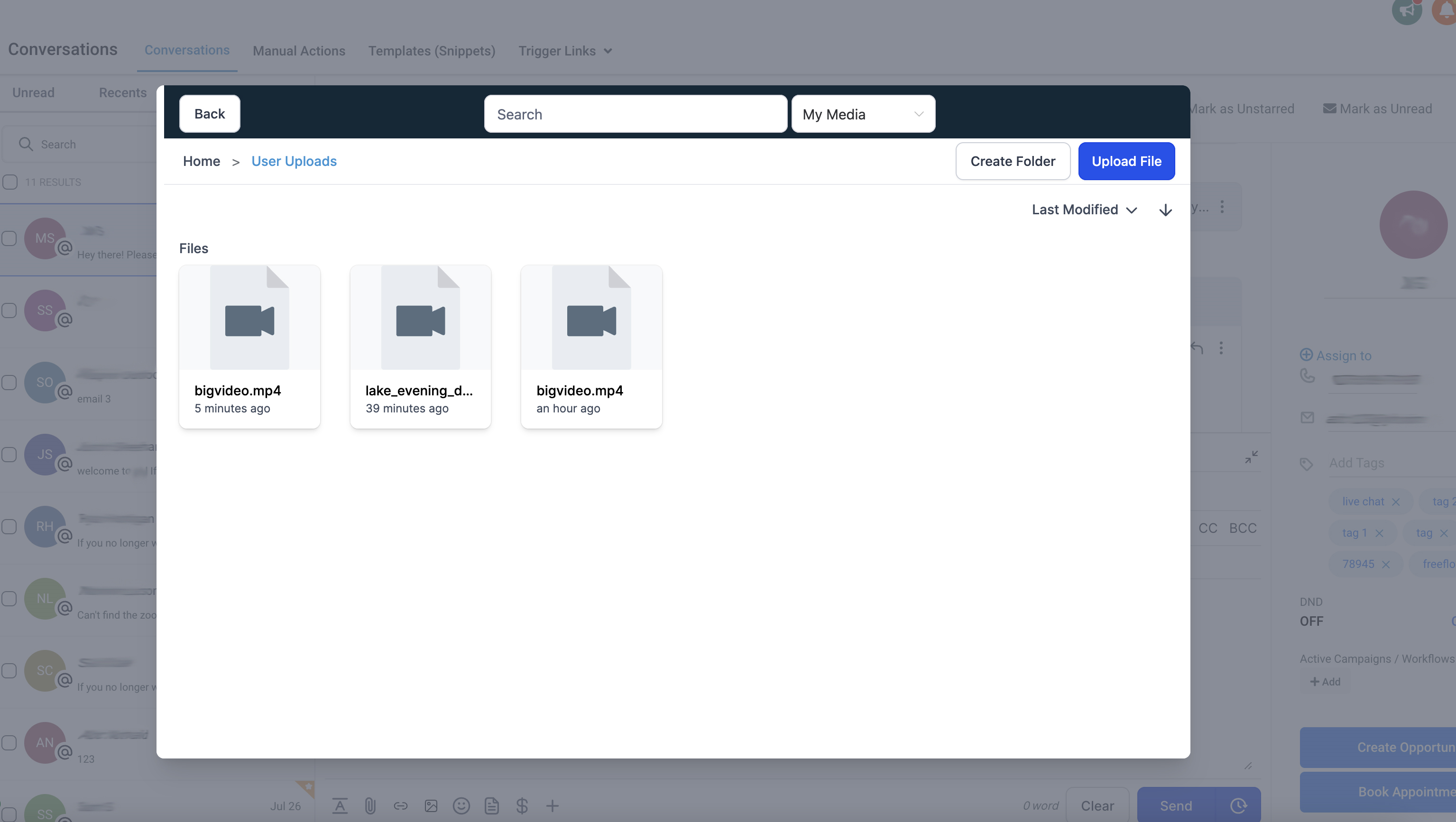This screenshot has width=1456, height=822.
Task: Click the dollar sign payment icon
Action: (522, 805)
